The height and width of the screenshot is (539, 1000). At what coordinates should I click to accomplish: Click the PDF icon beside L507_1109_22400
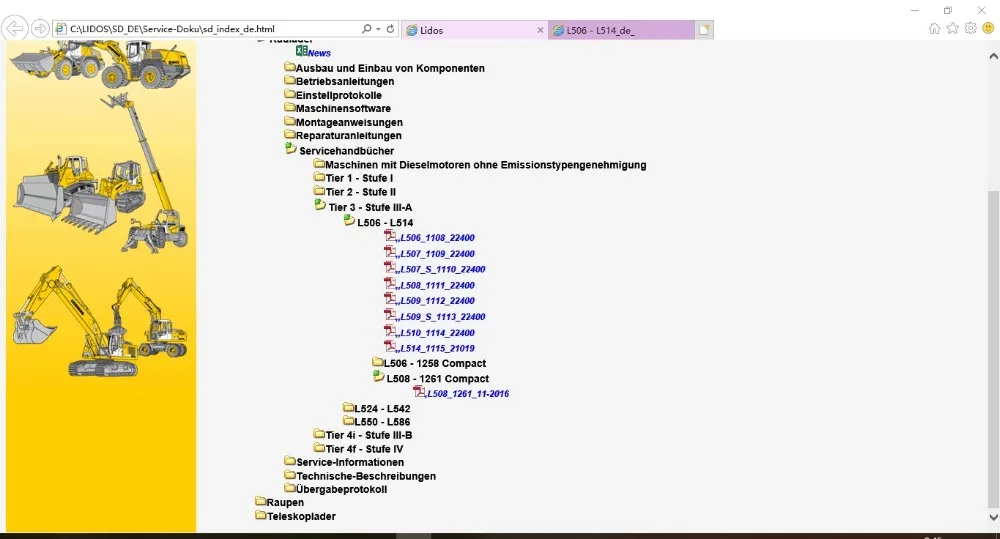click(390, 251)
